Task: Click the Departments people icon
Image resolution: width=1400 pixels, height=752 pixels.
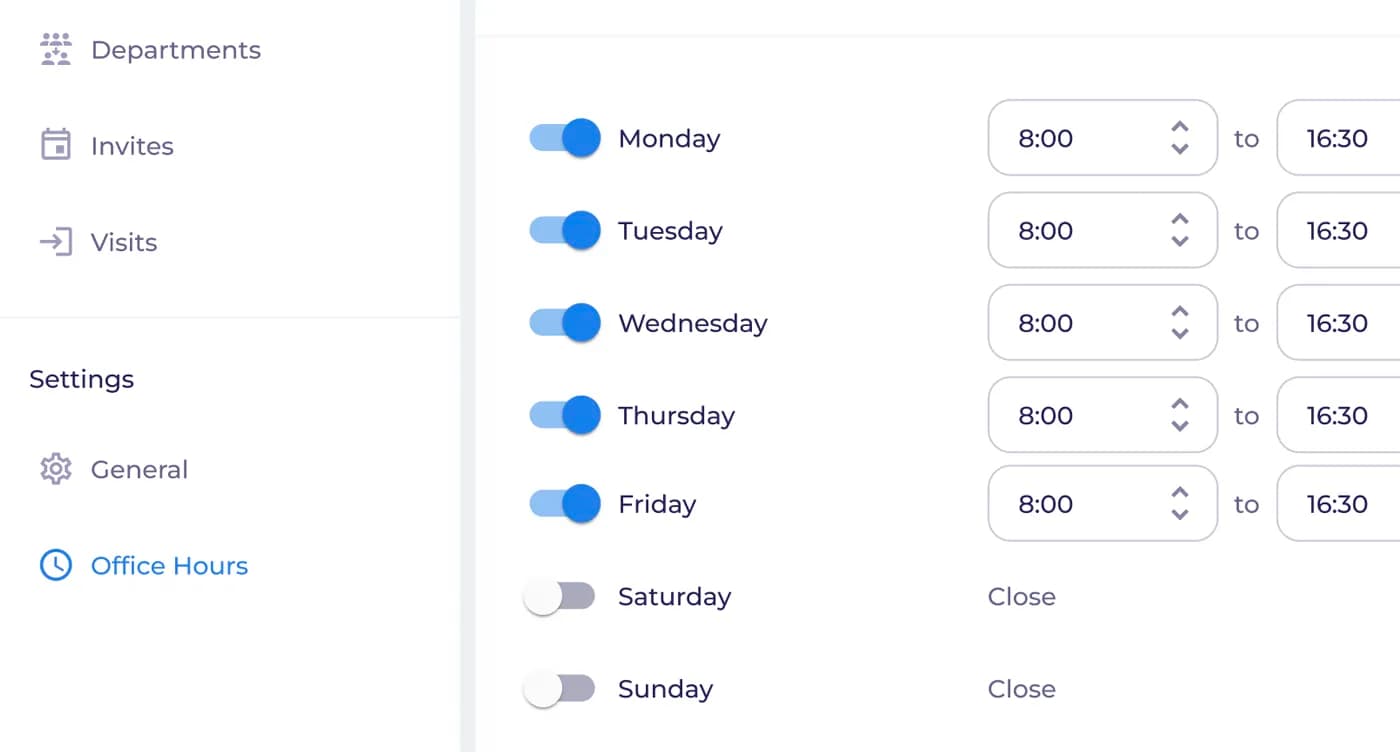Action: [x=56, y=50]
